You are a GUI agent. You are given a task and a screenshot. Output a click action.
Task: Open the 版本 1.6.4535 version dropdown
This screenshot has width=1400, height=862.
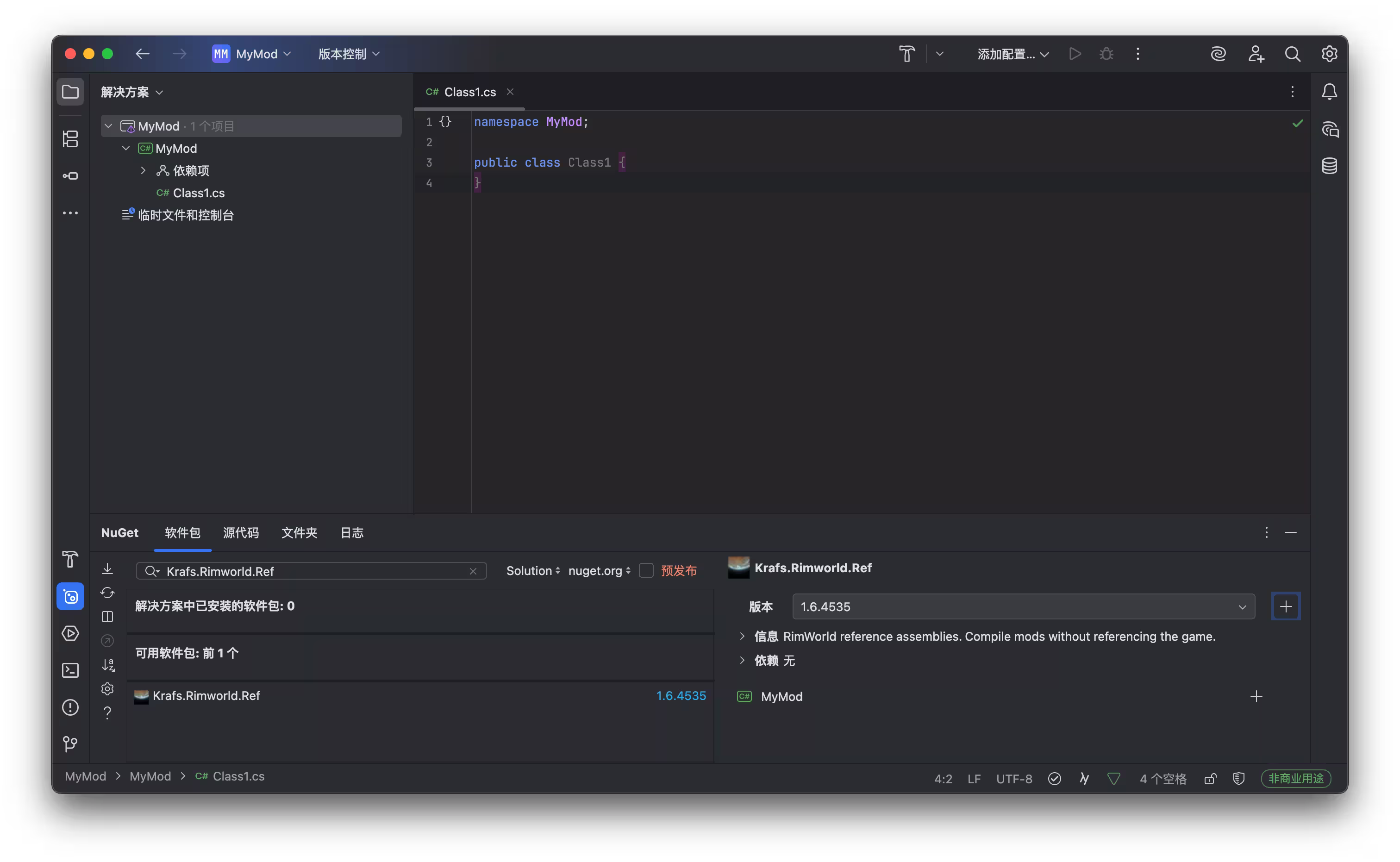point(1023,606)
